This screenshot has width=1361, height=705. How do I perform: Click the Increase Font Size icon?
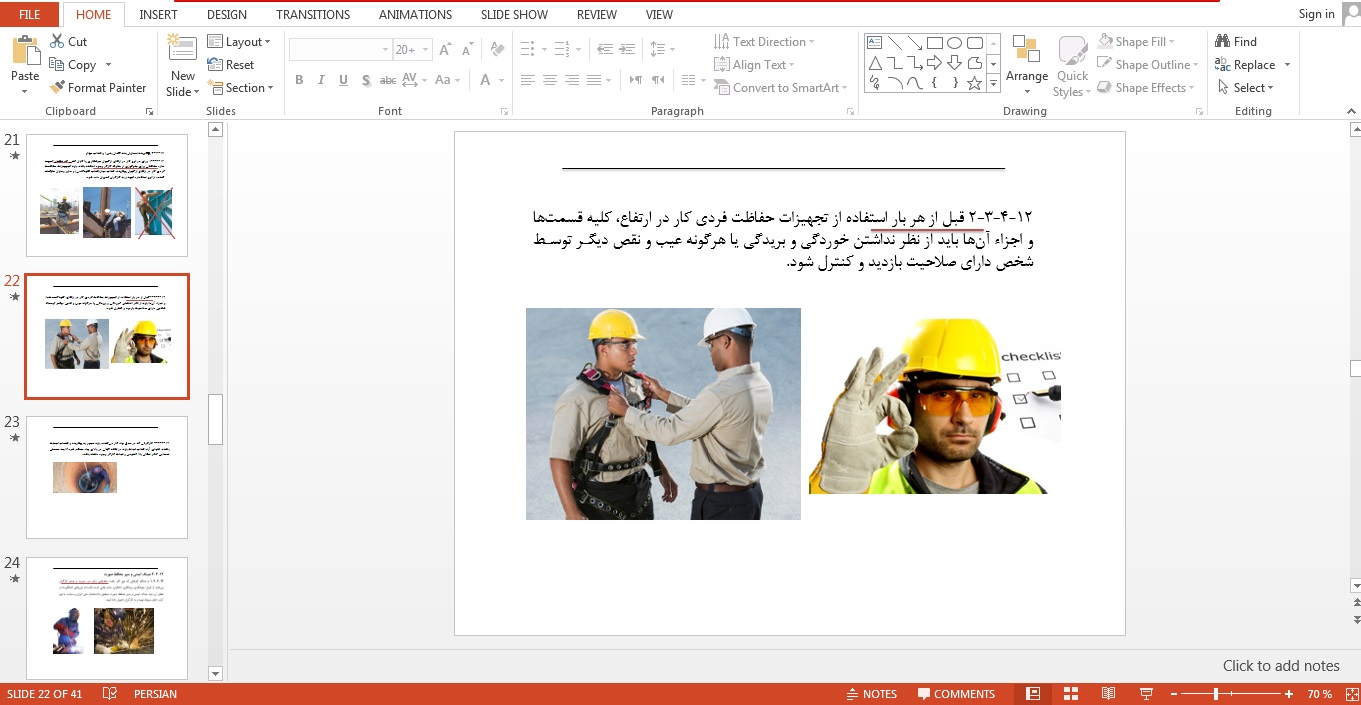[x=445, y=49]
